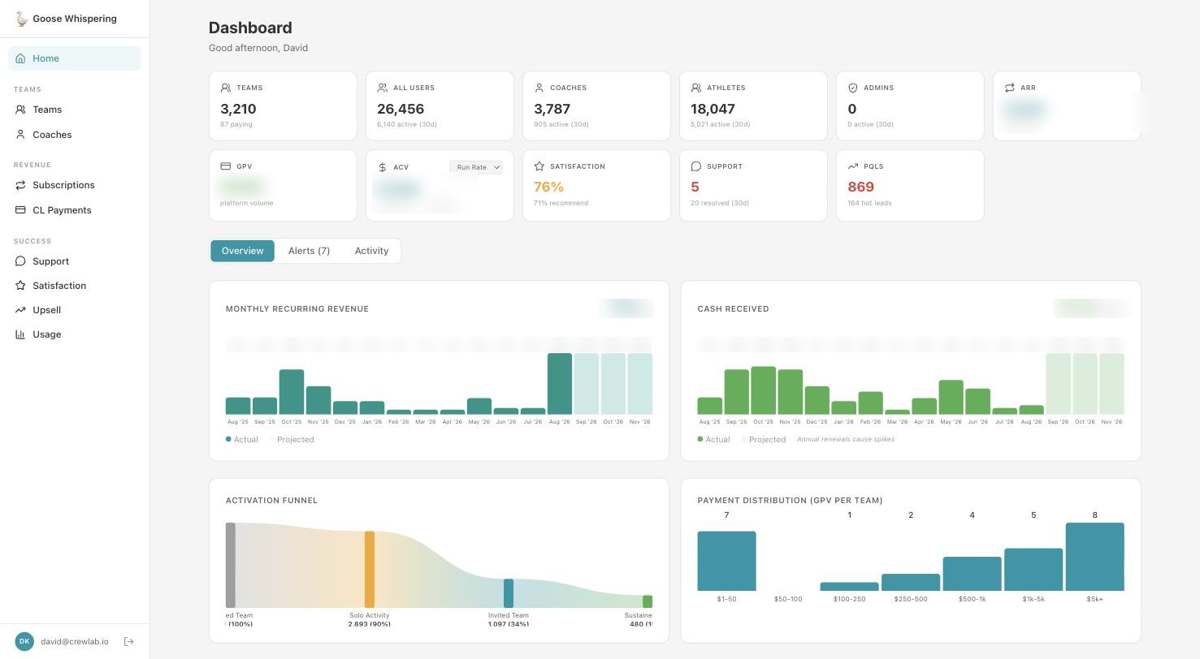1200x659 pixels.
Task: Open Usage in sidebar
Action: click(75, 334)
